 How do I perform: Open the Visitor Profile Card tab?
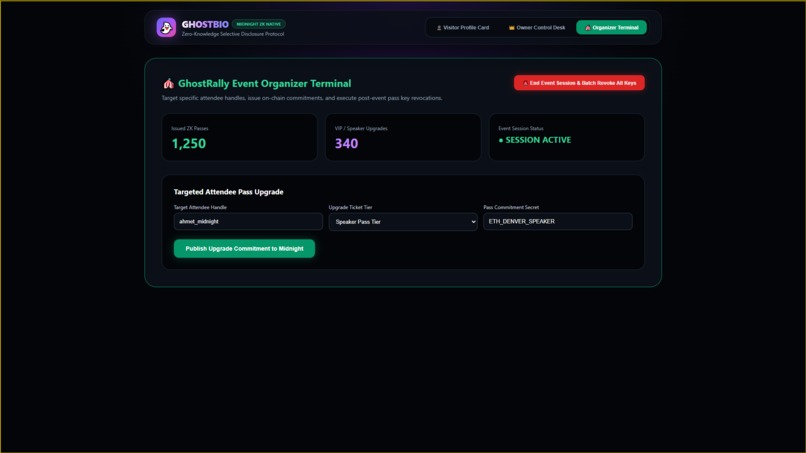[x=463, y=27]
